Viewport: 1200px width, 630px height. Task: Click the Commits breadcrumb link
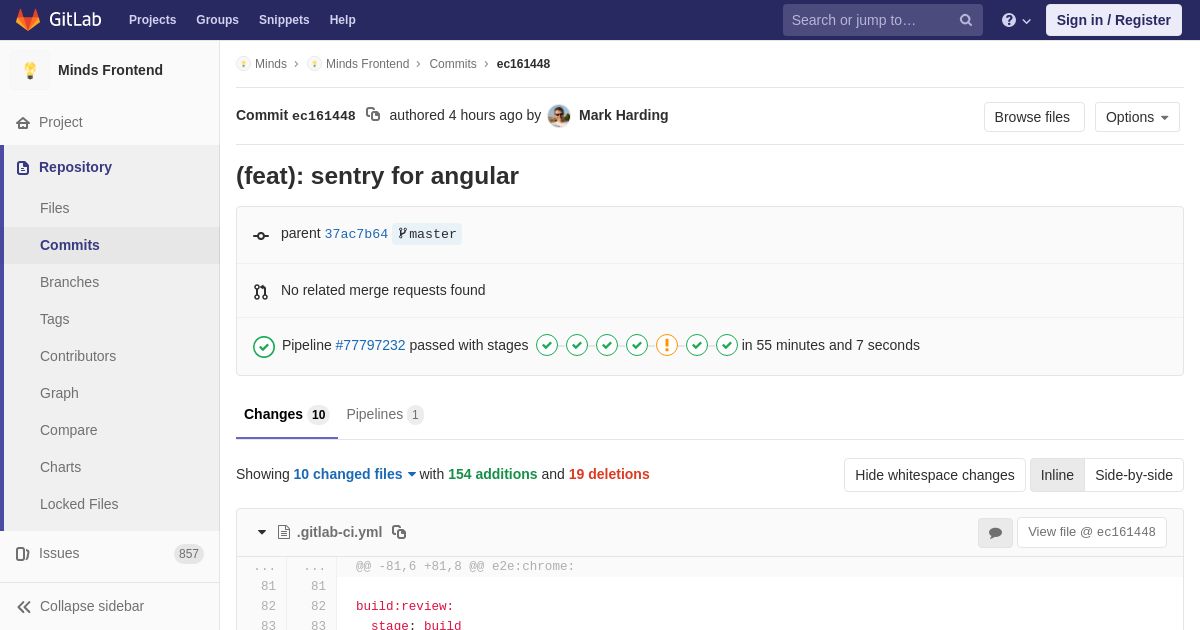pos(453,64)
